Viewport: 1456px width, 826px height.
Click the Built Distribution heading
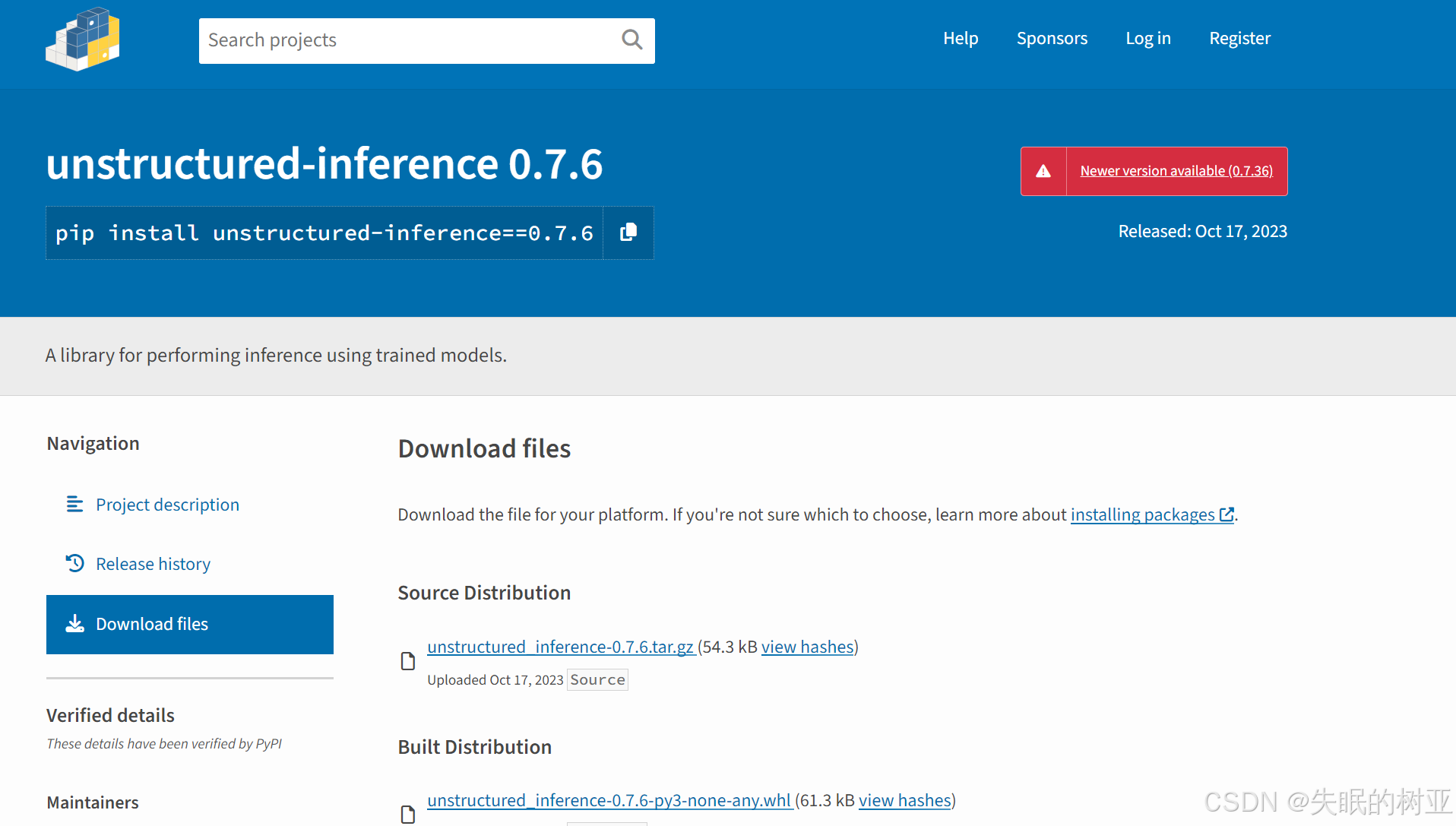pyautogui.click(x=475, y=747)
